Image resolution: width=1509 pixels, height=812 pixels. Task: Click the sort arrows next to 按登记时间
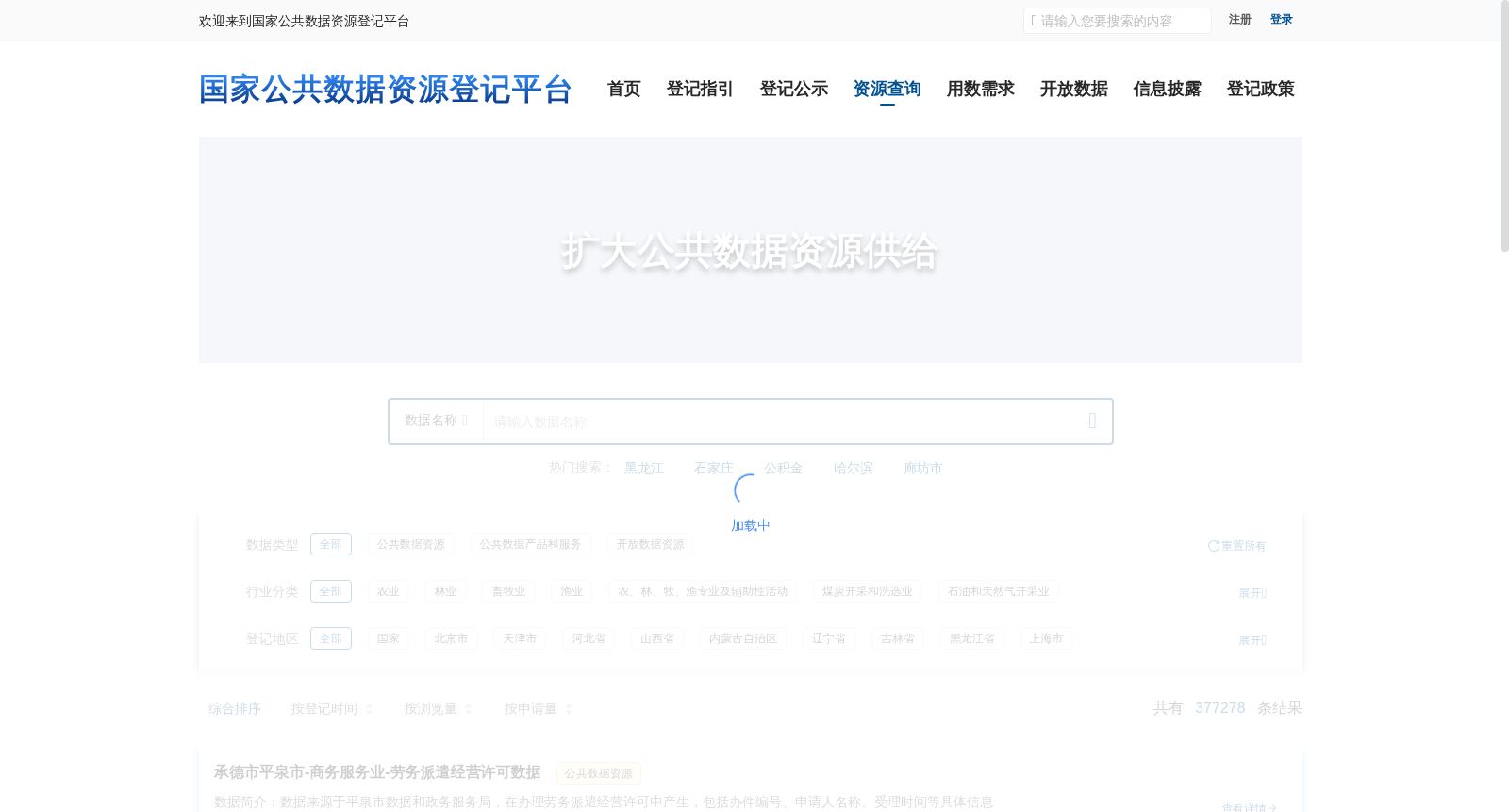tap(369, 709)
